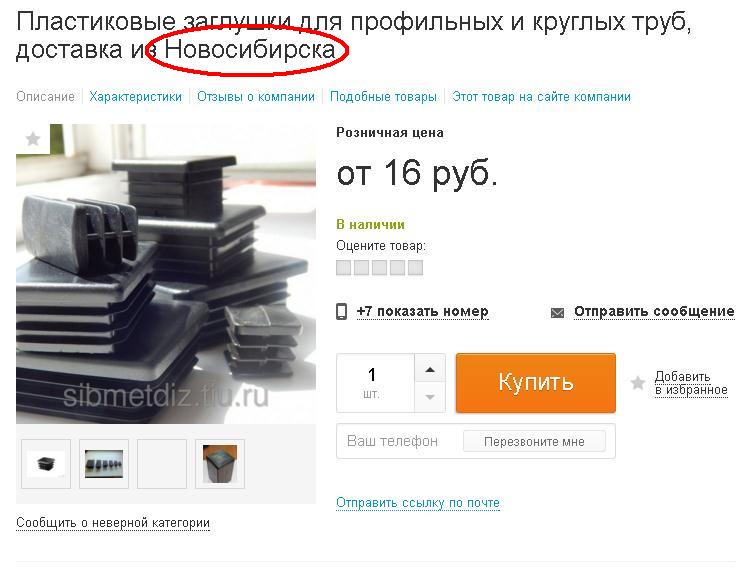Click the envelope icon for sending message
Screen dimensions: 743x588
tap(557, 313)
